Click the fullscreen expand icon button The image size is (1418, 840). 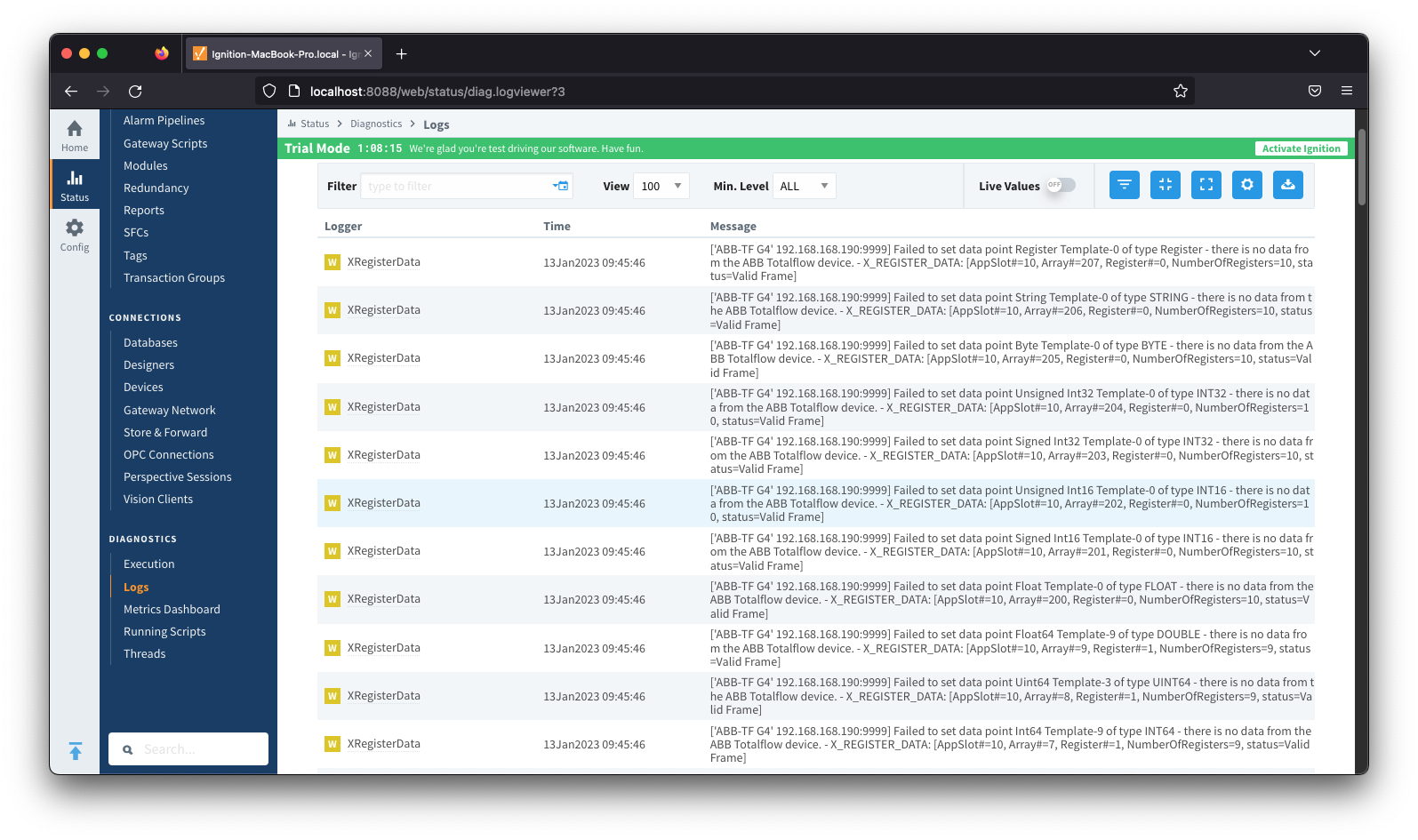coord(1206,185)
